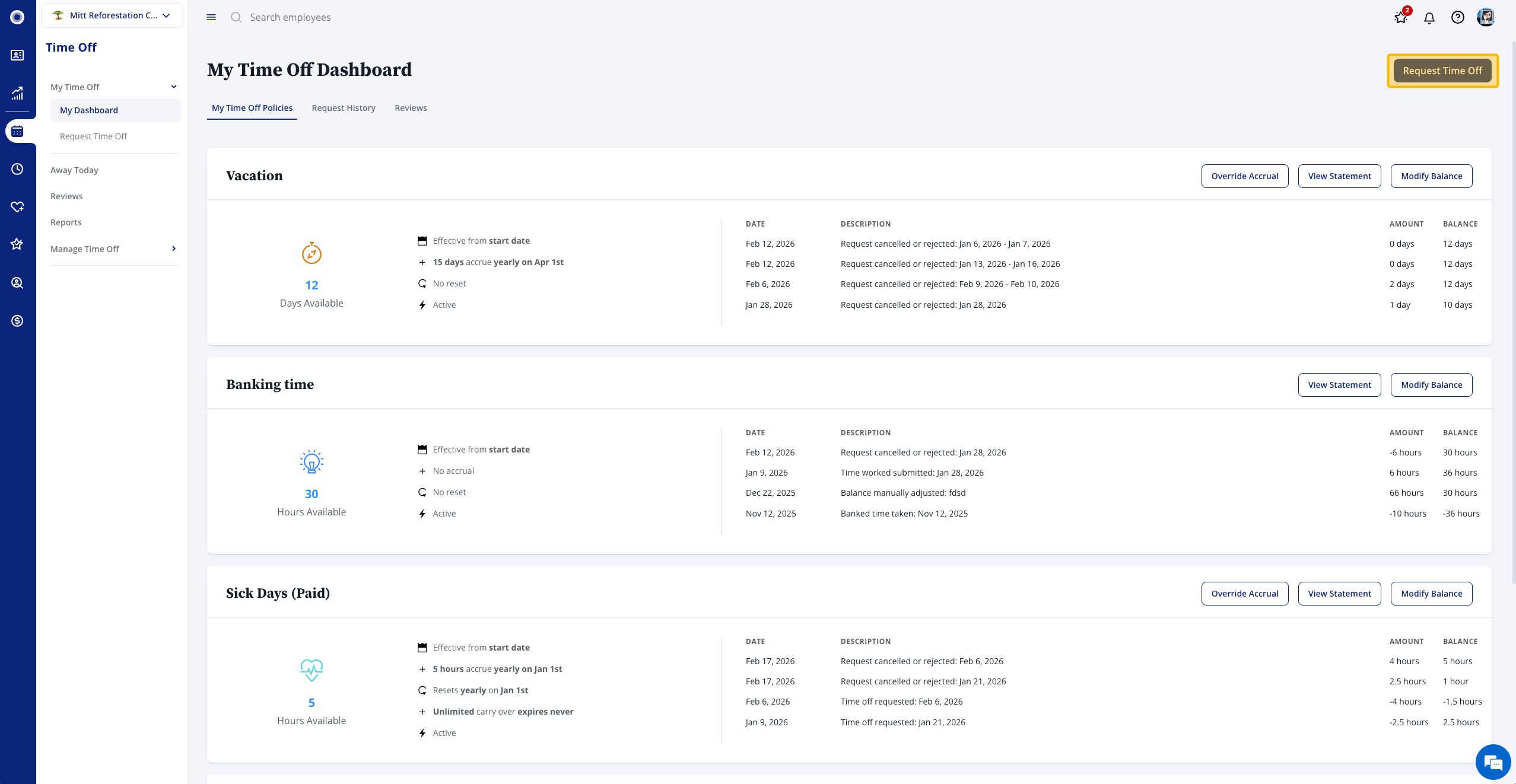Click the heart benefits sidebar icon
Image resolution: width=1516 pixels, height=784 pixels.
point(17,207)
